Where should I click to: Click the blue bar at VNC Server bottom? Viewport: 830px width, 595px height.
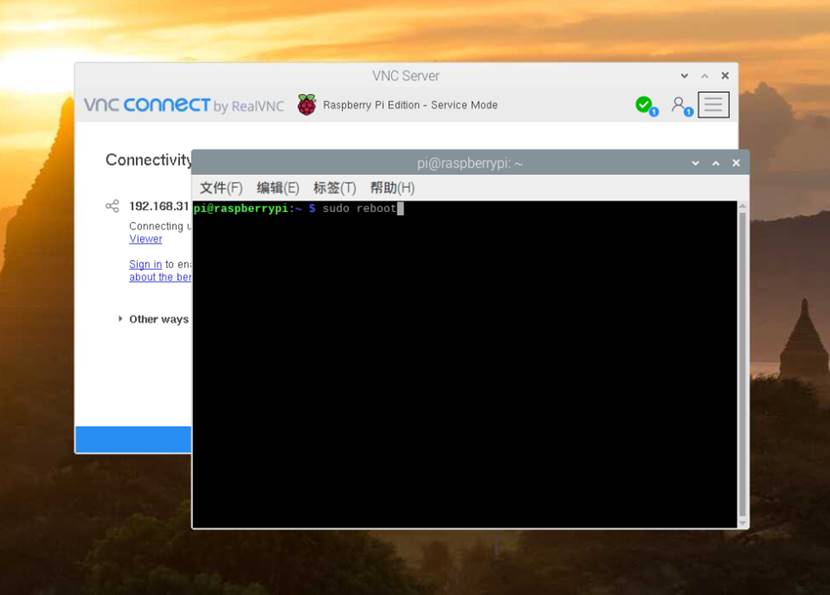(133, 439)
